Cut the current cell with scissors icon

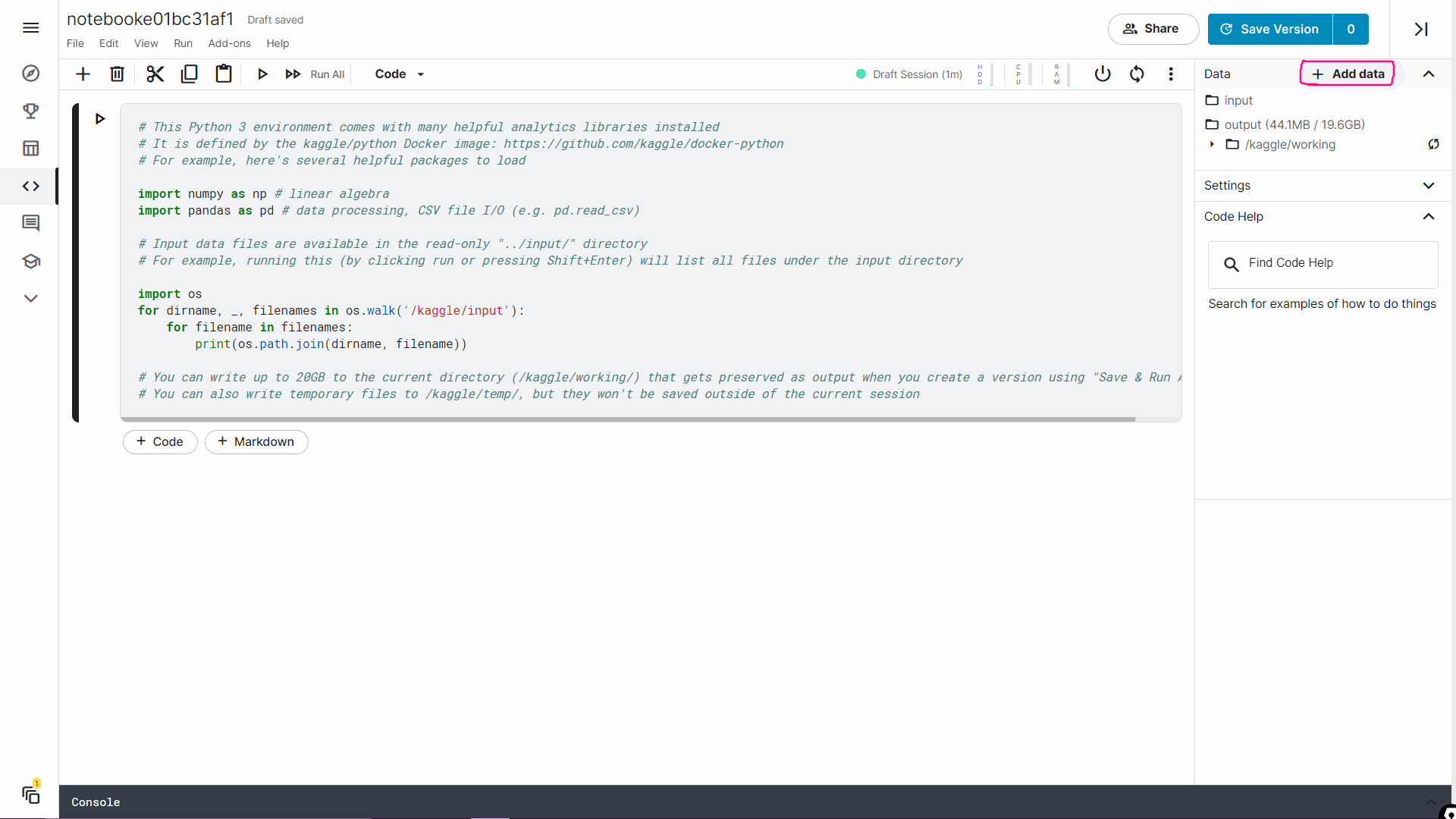pyautogui.click(x=155, y=74)
